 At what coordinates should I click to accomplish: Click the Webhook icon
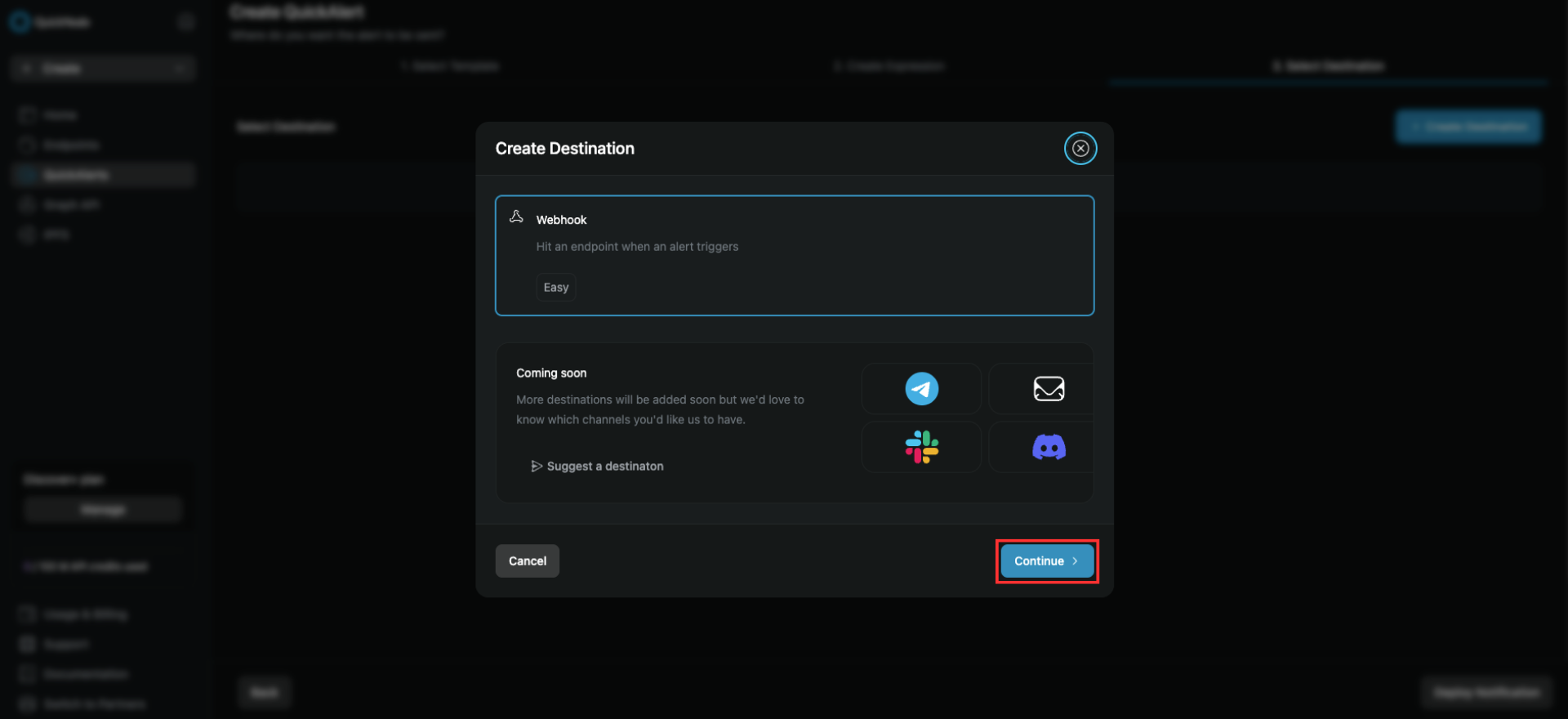pyautogui.click(x=516, y=217)
